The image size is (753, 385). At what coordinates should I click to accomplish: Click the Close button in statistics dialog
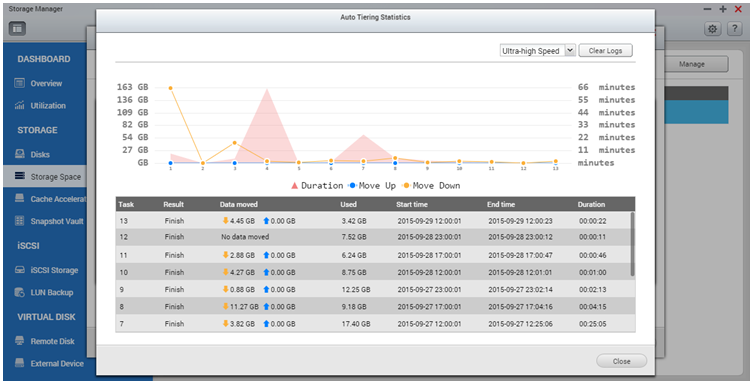tap(621, 361)
